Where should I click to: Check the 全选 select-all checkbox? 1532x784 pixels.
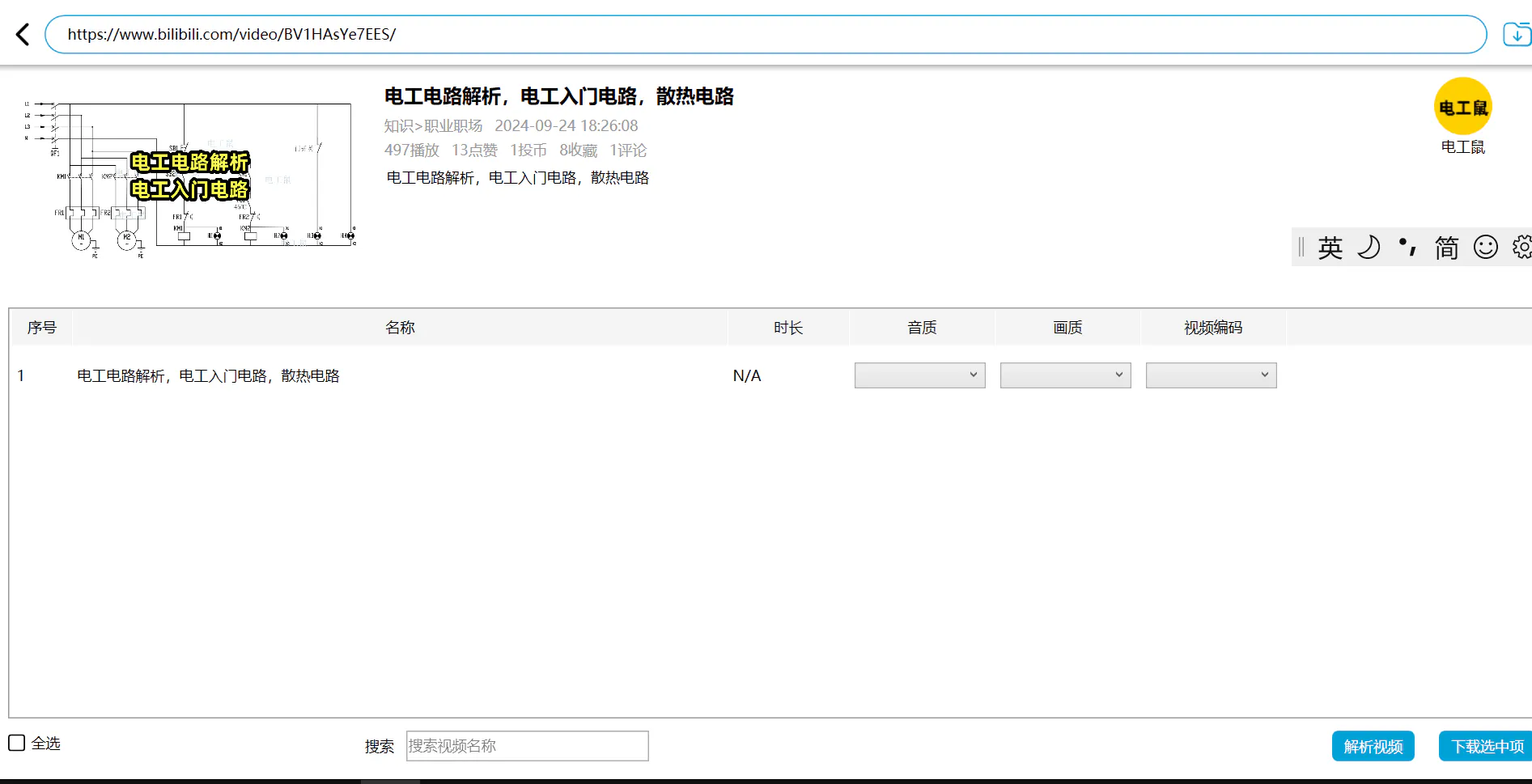point(17,743)
